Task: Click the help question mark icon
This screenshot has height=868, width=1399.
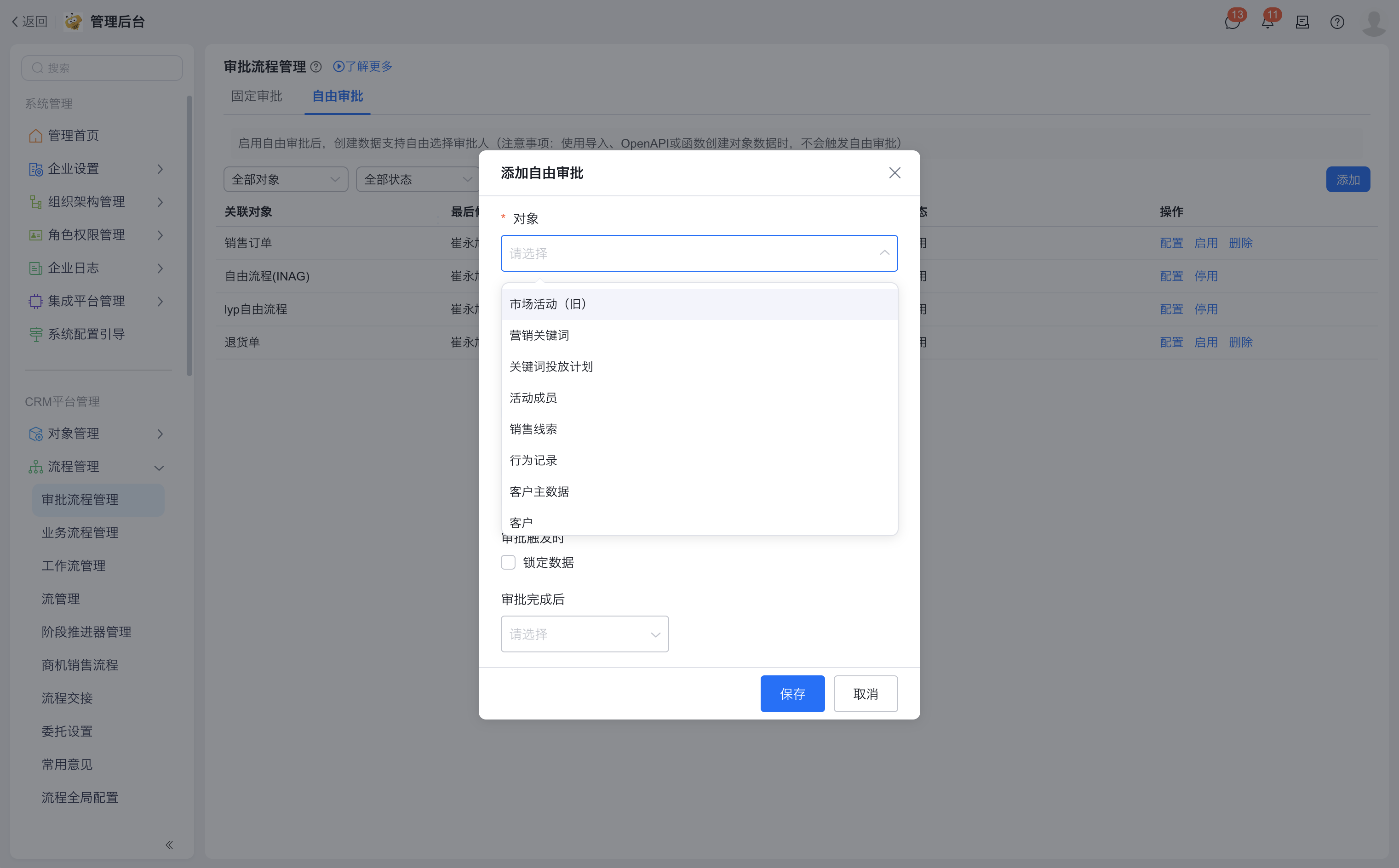Action: point(1337,23)
